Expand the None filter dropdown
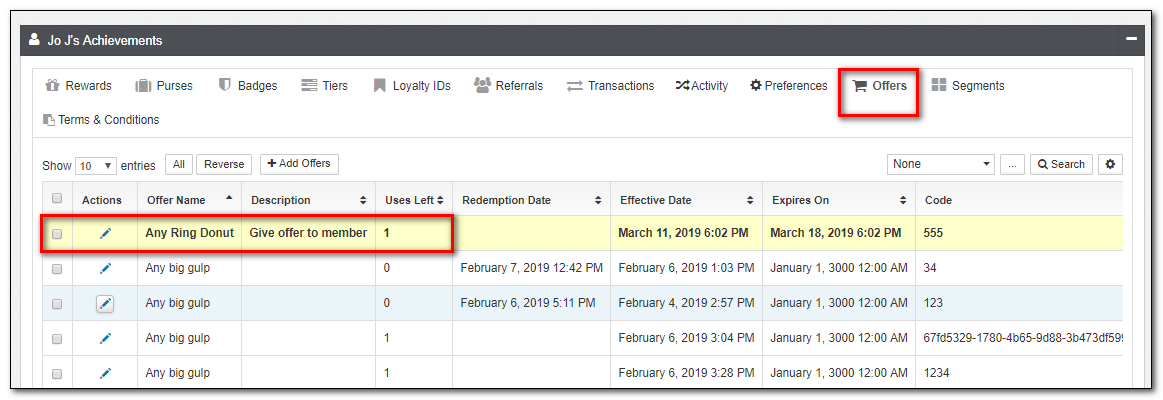The image size is (1163, 400). pyautogui.click(x=940, y=164)
